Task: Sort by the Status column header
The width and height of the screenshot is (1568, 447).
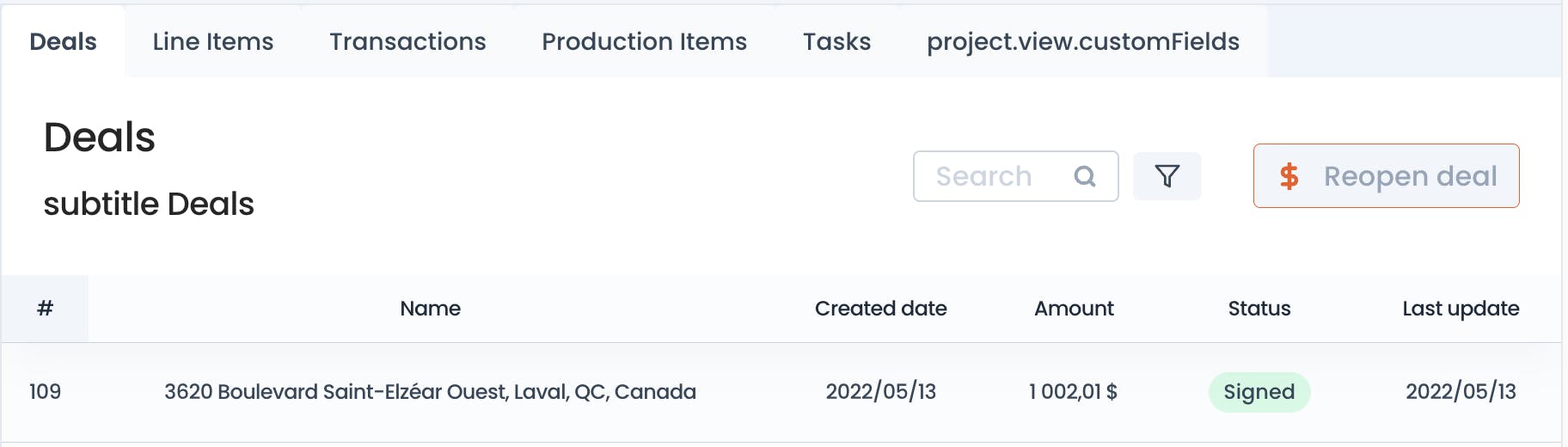Action: 1259,309
